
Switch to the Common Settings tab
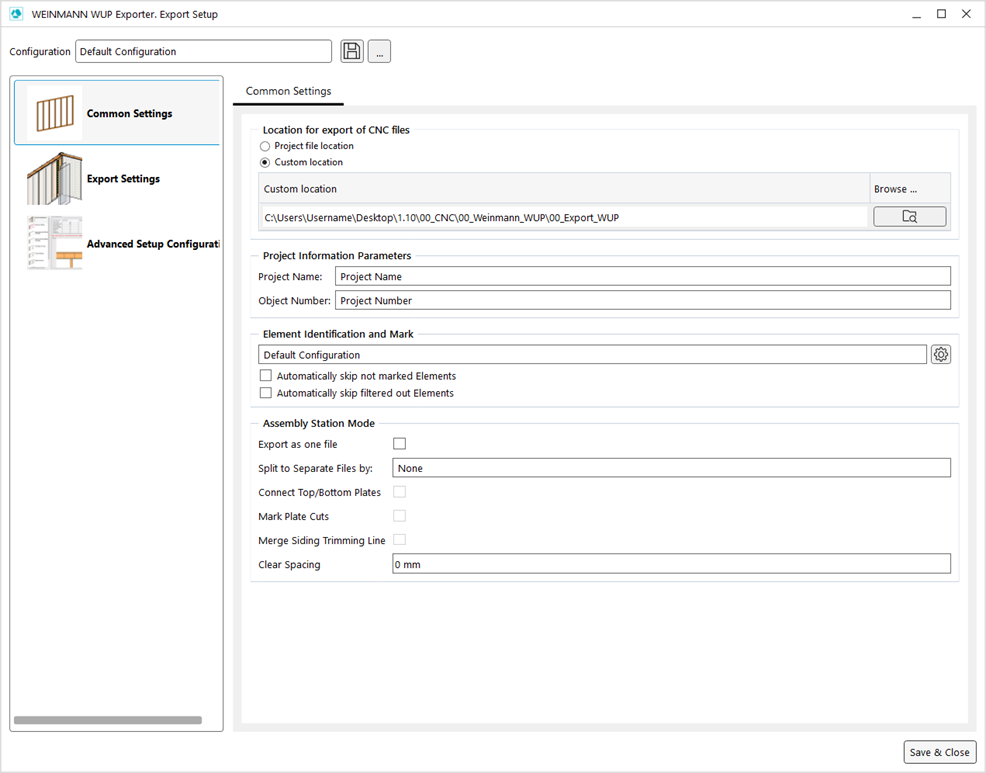288,91
